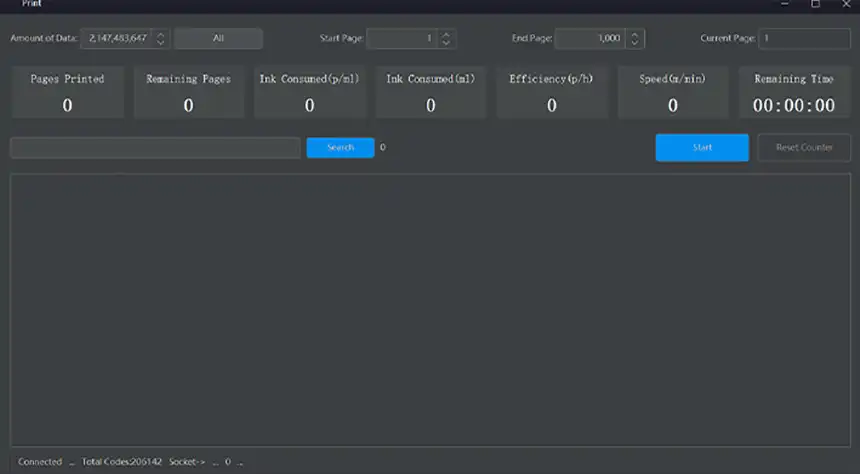The image size is (860, 474).
Task: Click the Start Page up arrow
Action: point(446,34)
